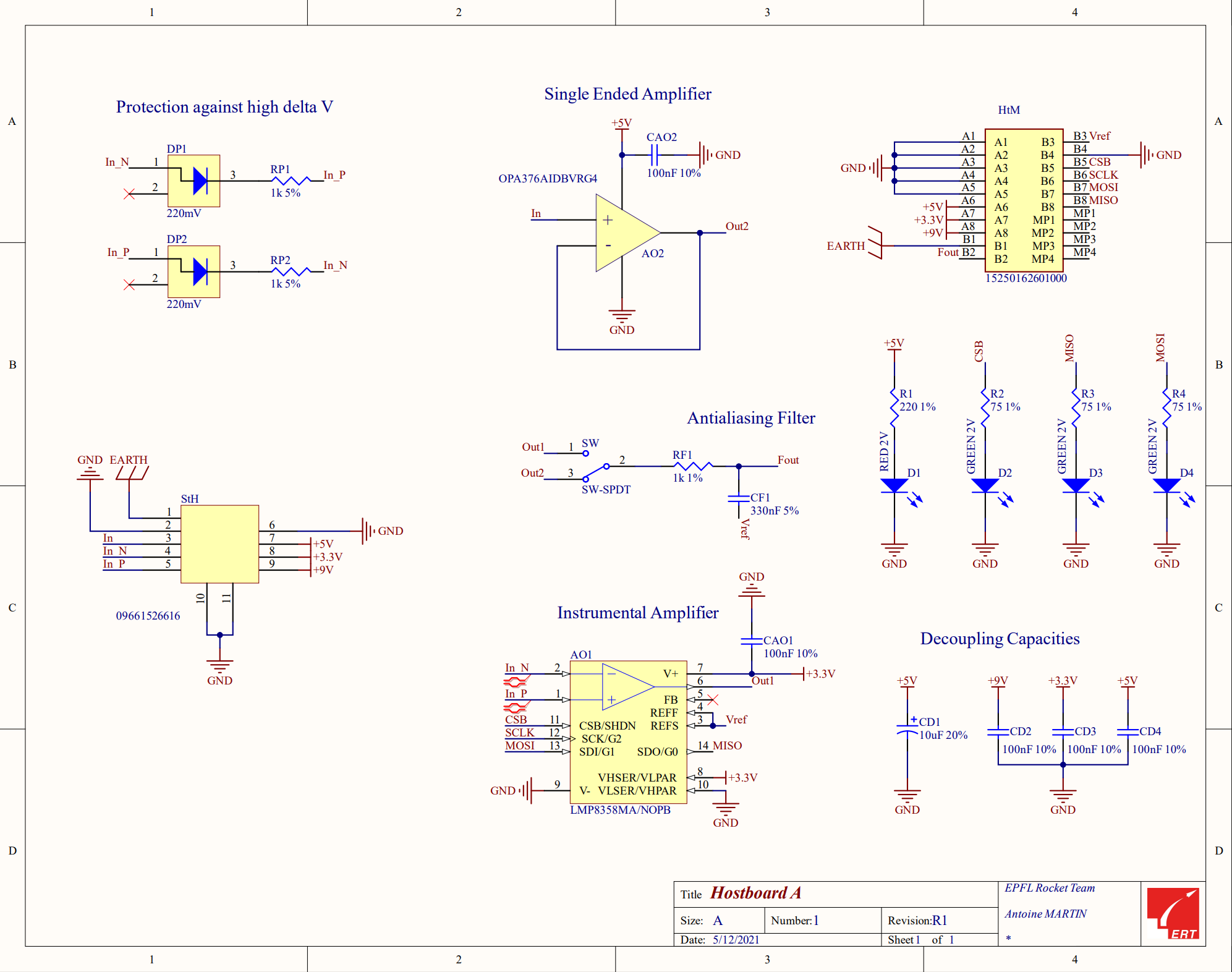Click the CD1 10uF polarized capacitor
1232x972 pixels.
[907, 729]
